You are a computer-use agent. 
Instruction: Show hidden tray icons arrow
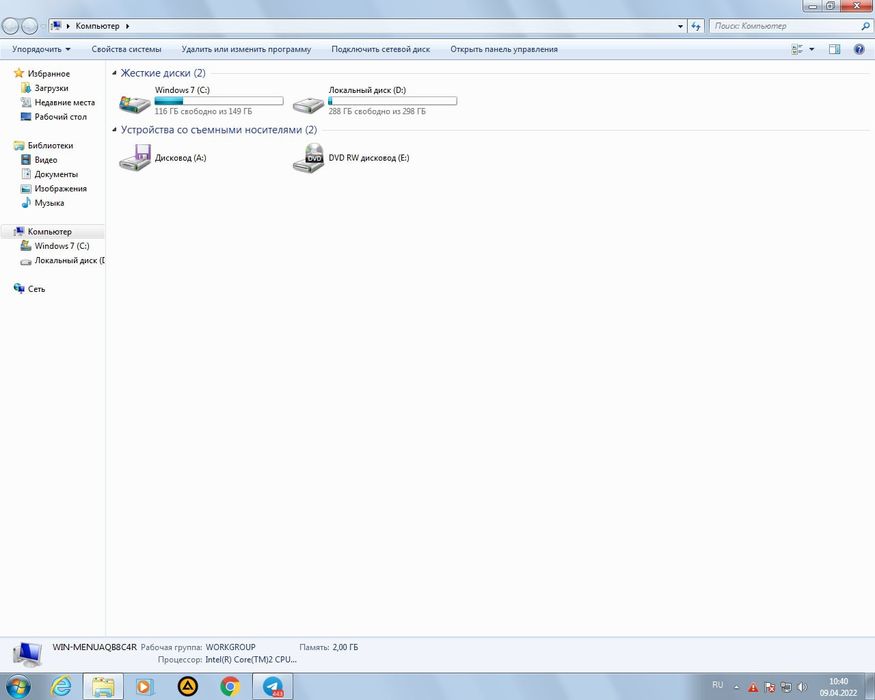(x=736, y=687)
